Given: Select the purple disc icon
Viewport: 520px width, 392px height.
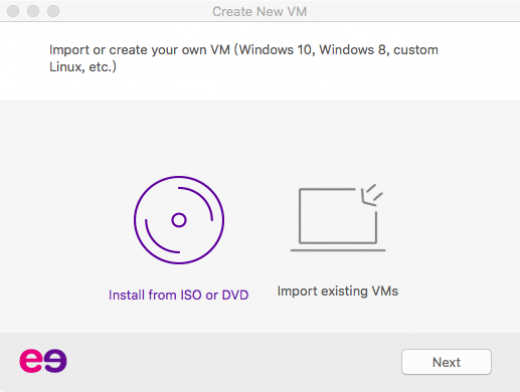Looking at the screenshot, I should tap(179, 220).
